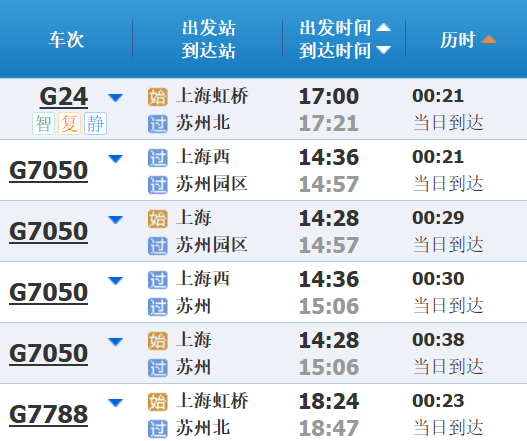Expand stop list for G7050 with 00:29 duration

point(115,219)
